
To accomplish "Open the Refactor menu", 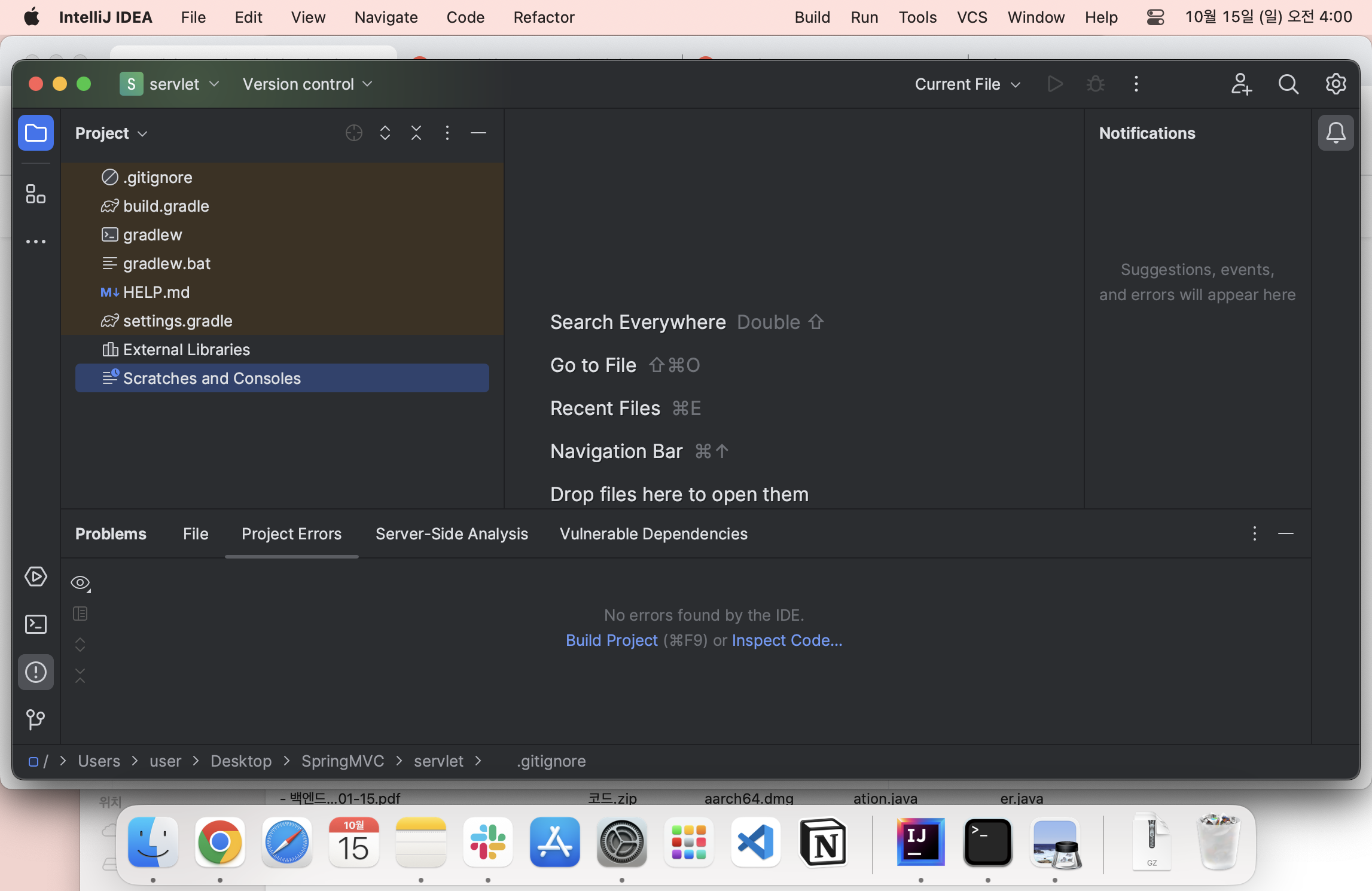I will (x=544, y=17).
